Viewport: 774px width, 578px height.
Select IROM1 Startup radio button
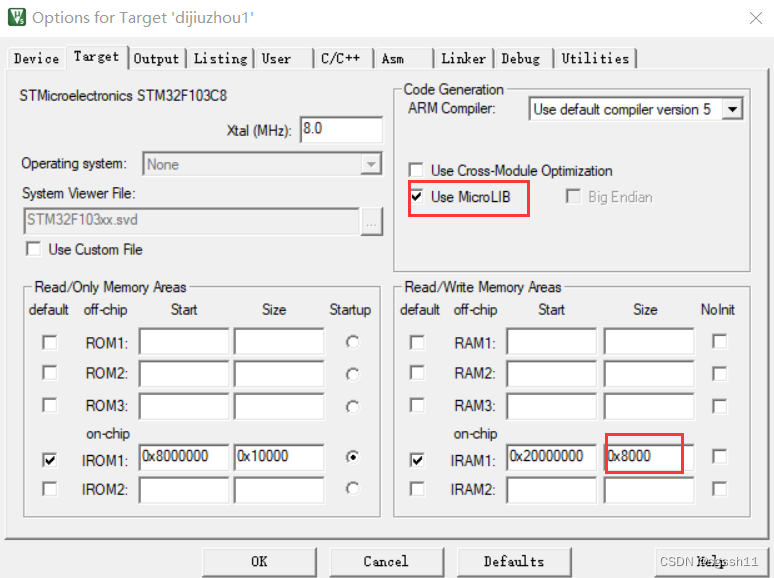(352, 457)
